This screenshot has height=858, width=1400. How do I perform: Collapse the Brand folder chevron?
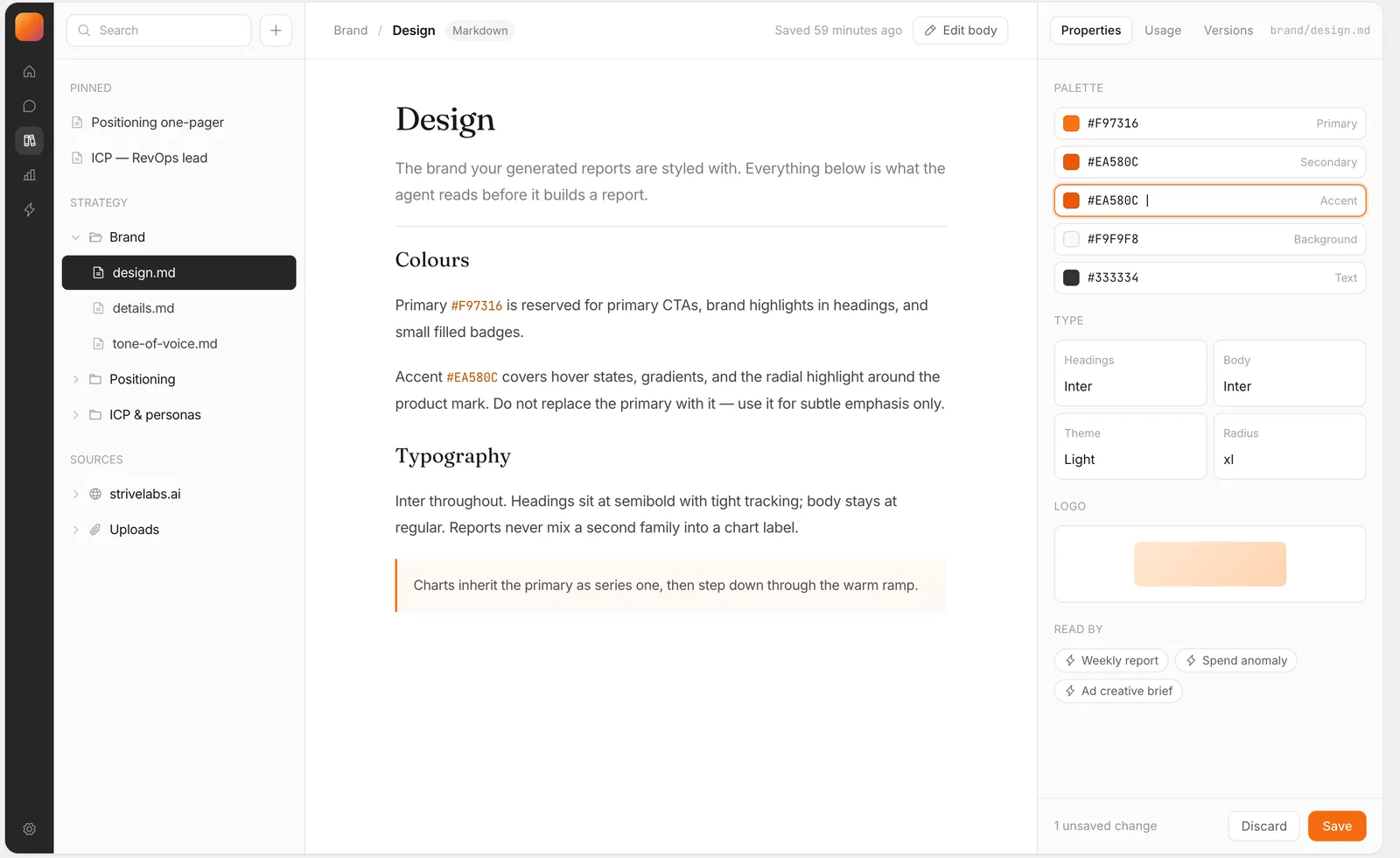pyautogui.click(x=75, y=237)
